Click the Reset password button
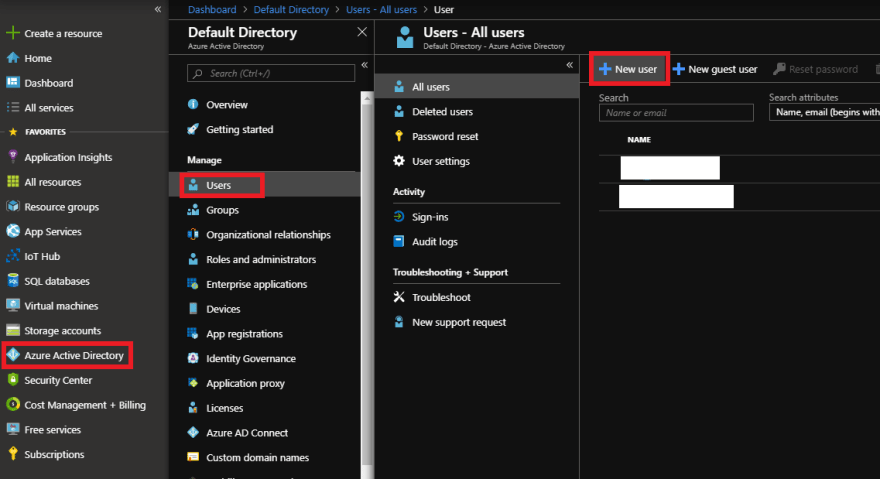The width and height of the screenshot is (880, 479). [x=815, y=69]
